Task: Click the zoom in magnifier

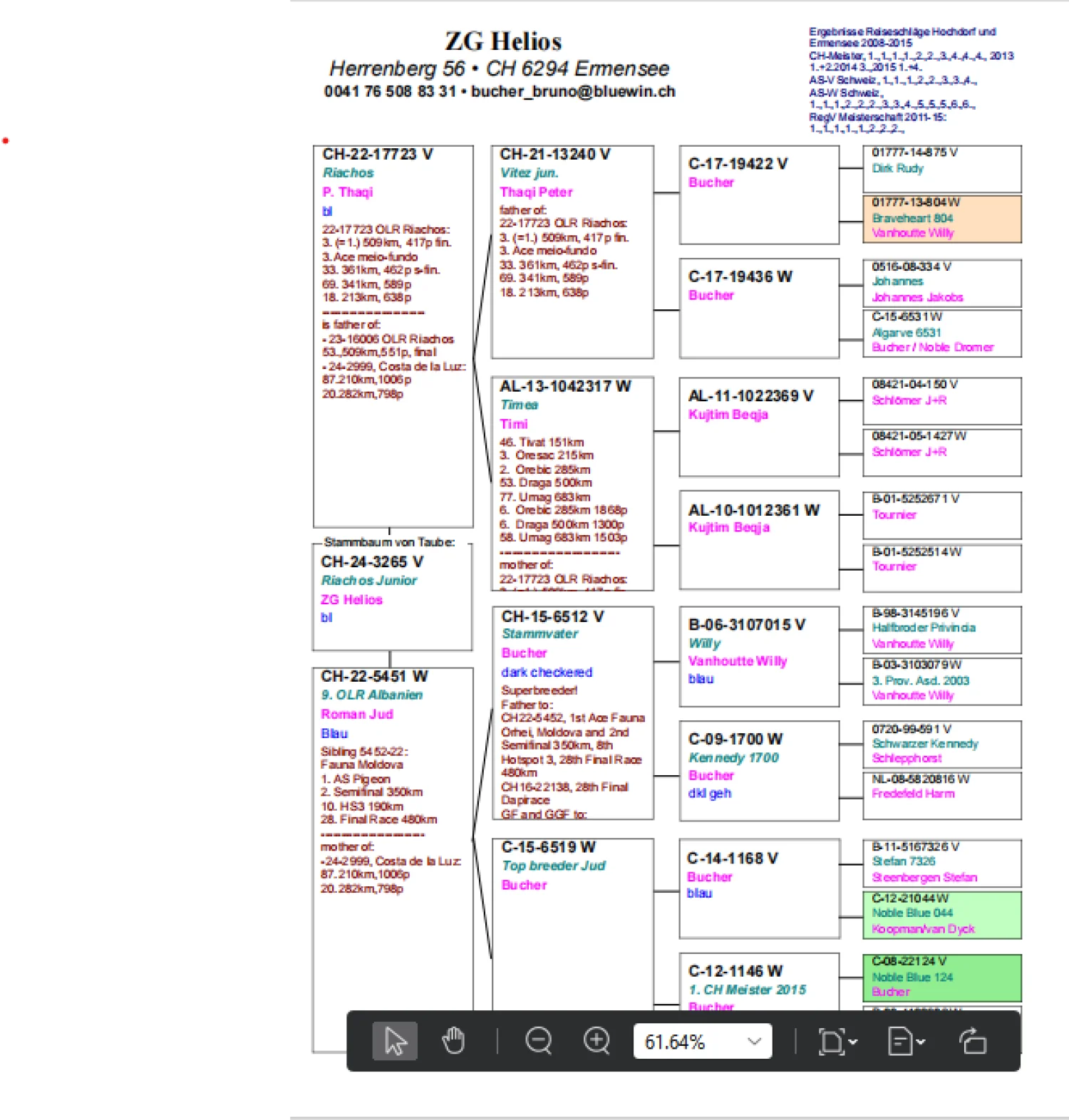Action: (x=597, y=1042)
